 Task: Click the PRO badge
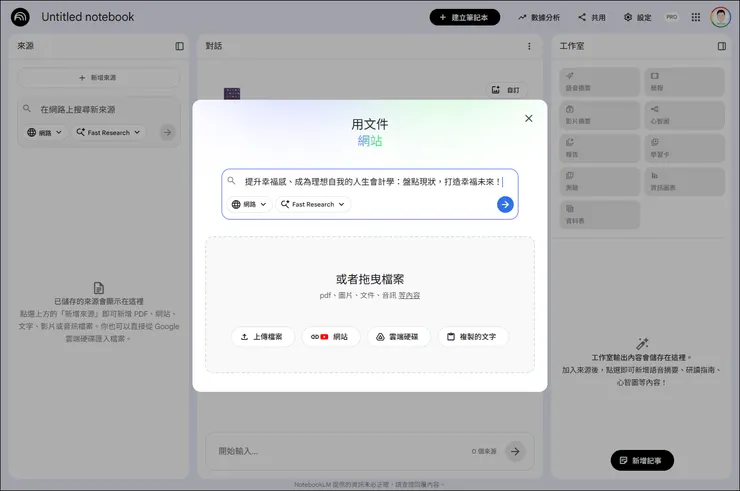click(x=672, y=17)
